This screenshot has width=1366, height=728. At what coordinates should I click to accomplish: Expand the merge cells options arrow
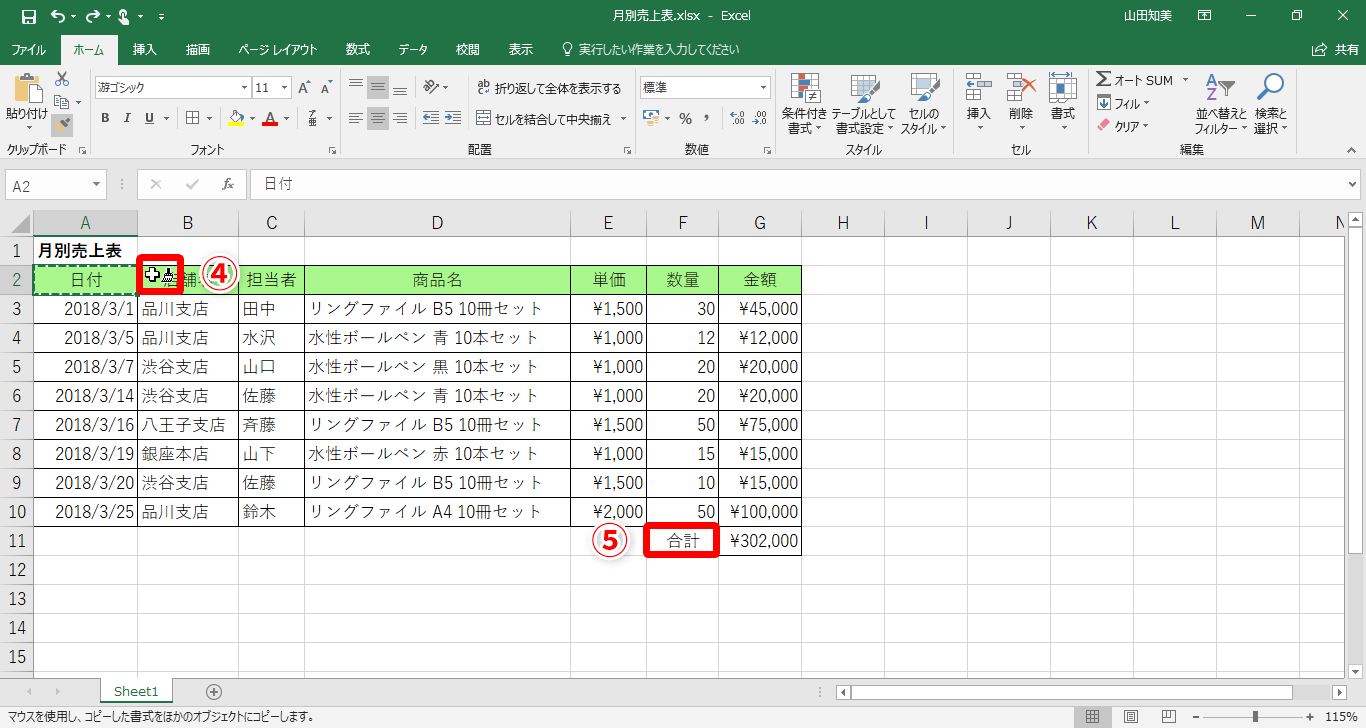pos(623,119)
